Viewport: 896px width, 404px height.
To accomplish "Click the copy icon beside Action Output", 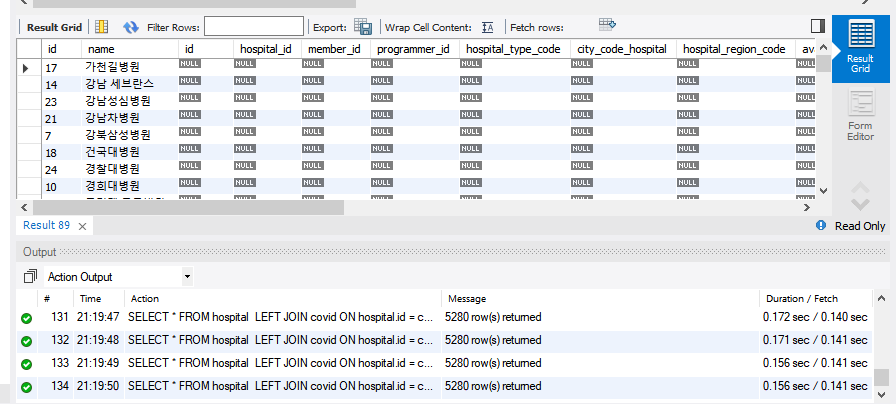I will click(30, 276).
